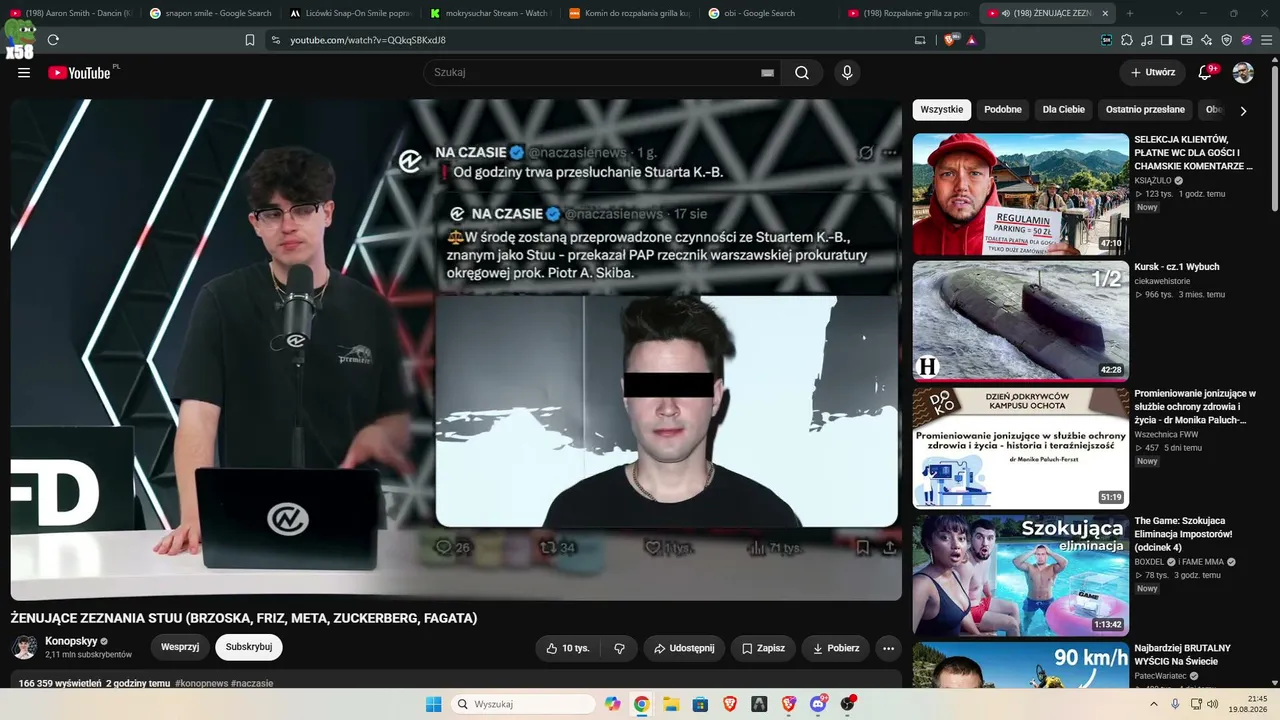Screen dimensions: 1280x720
Task: Show hidden system tray icons chevron
Action: (x=1153, y=704)
